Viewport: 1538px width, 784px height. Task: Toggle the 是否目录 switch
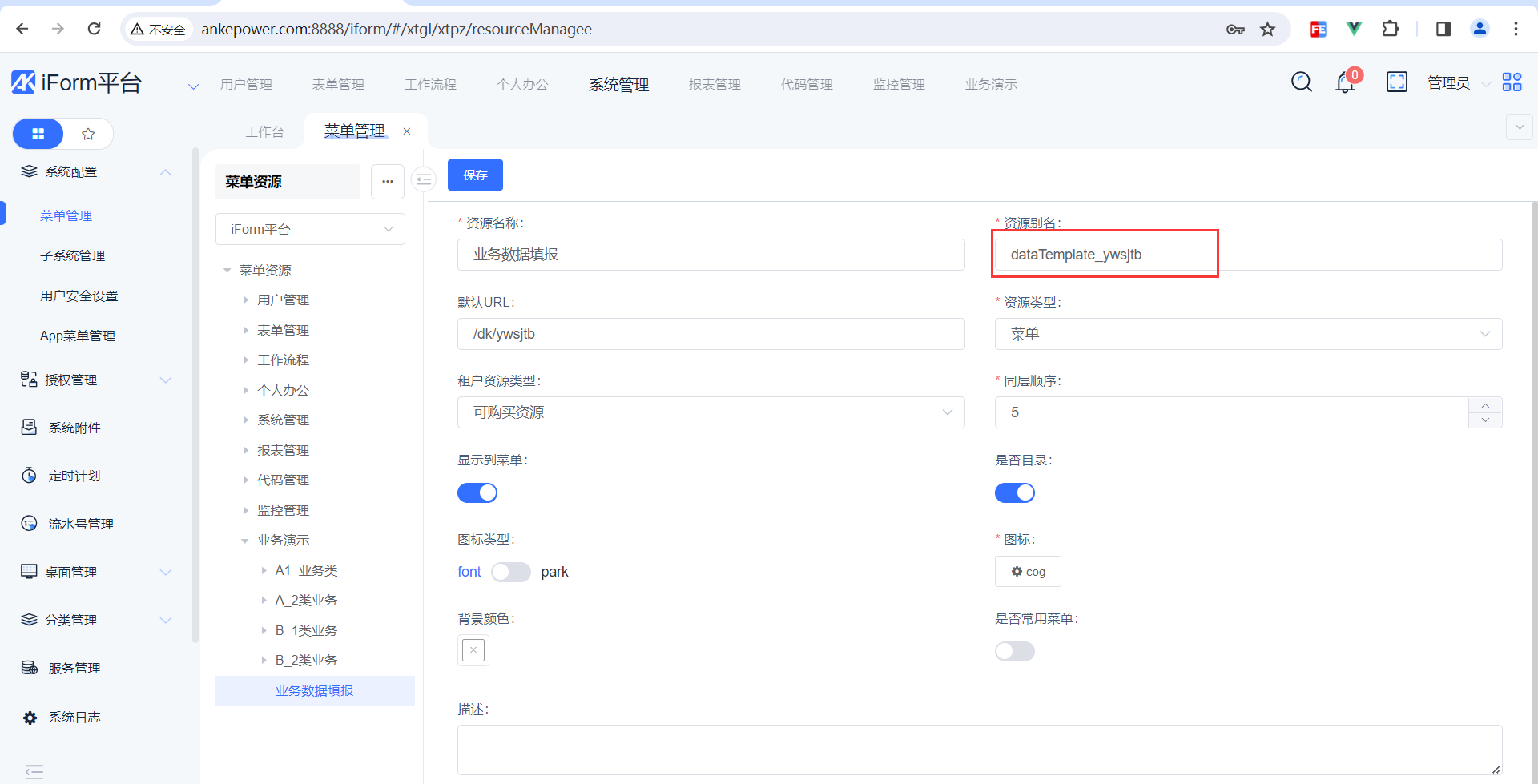coord(1014,493)
